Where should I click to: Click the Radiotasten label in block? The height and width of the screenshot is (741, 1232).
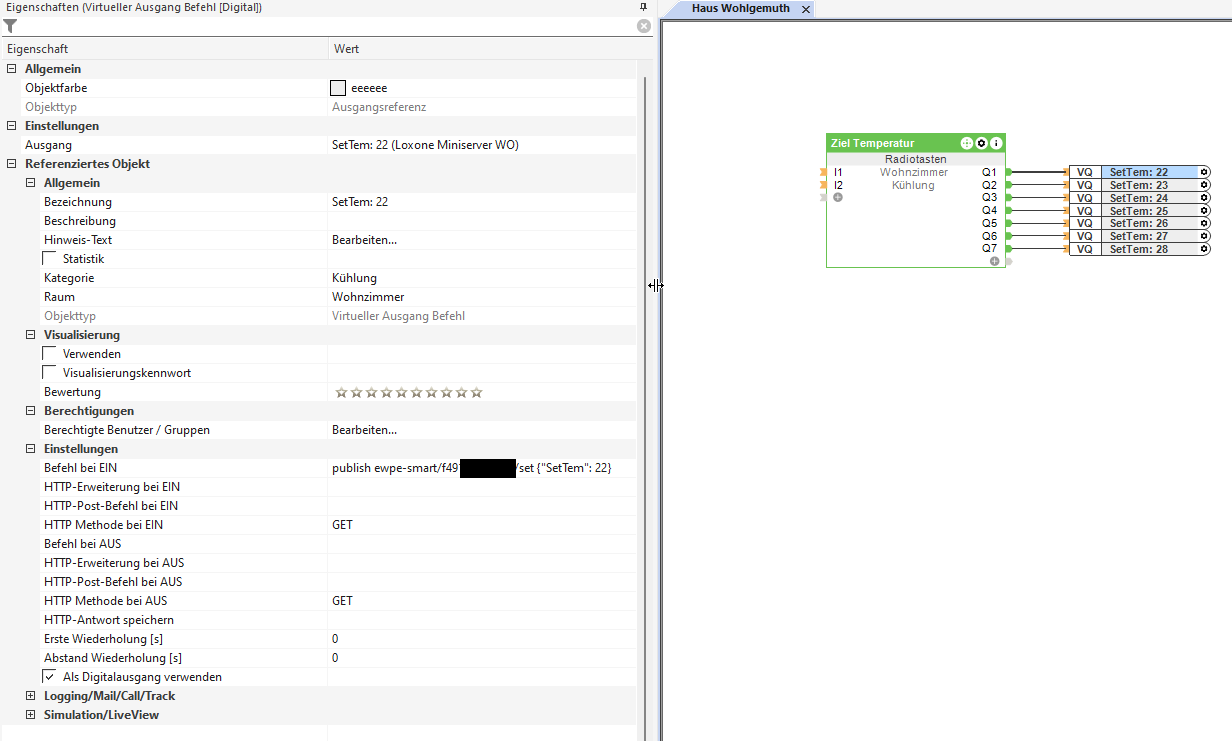pos(915,159)
